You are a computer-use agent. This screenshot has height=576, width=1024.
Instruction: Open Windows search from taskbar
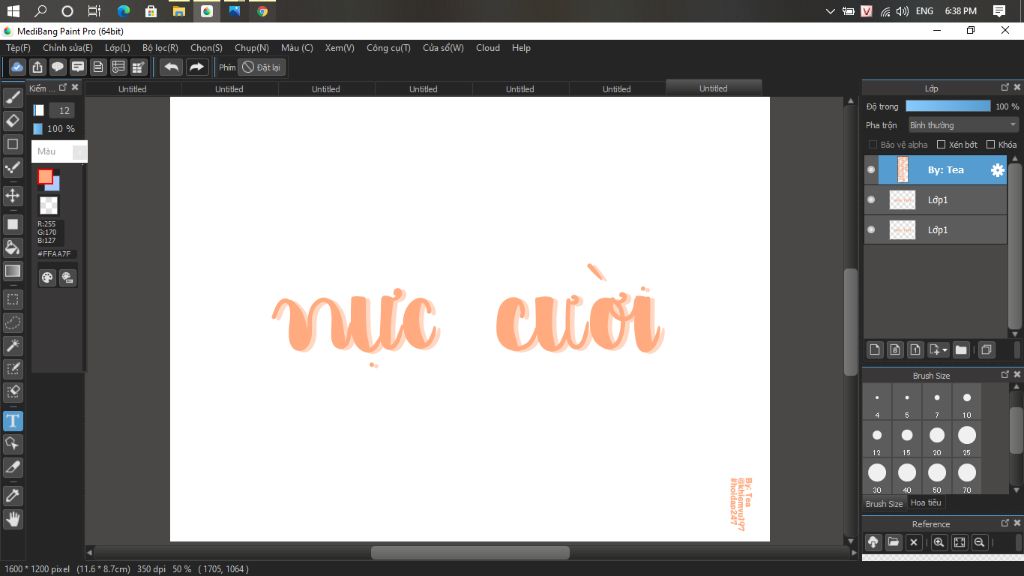pos(40,11)
